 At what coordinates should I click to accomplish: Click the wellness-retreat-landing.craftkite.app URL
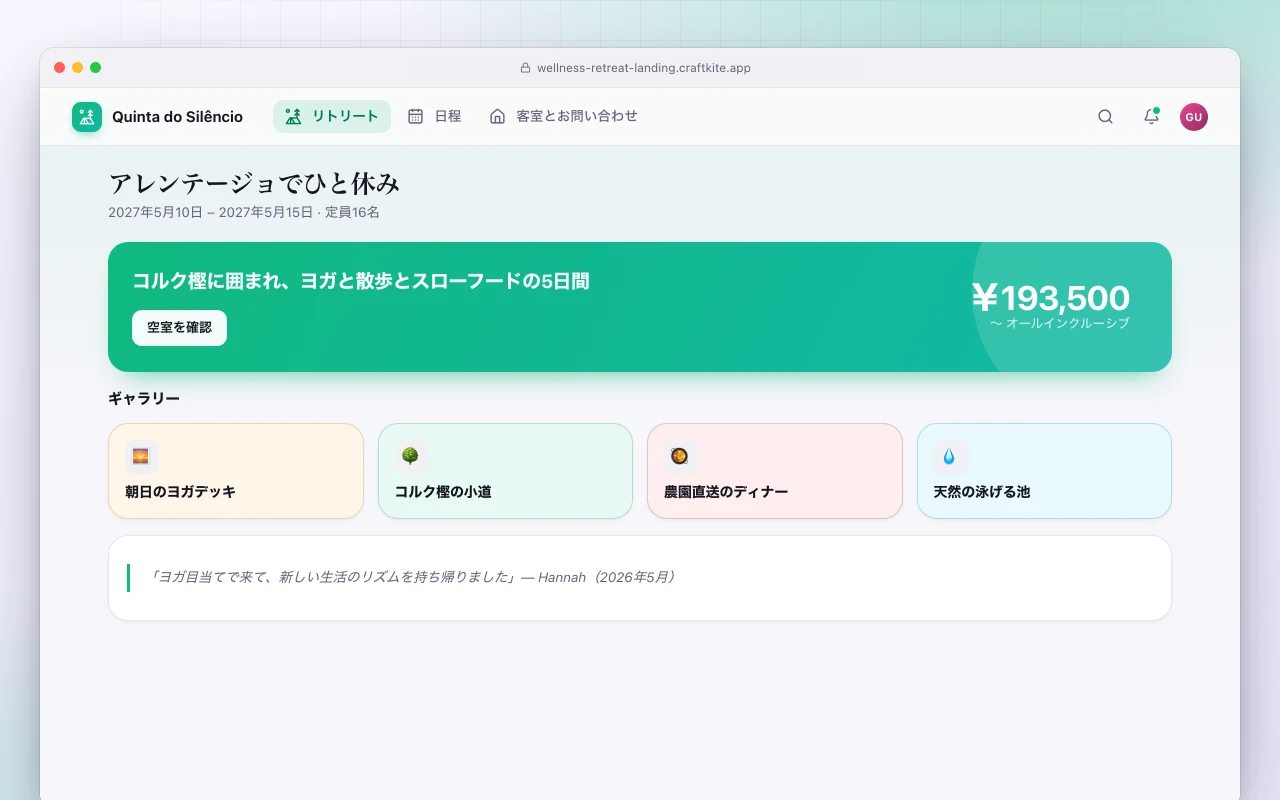click(644, 68)
